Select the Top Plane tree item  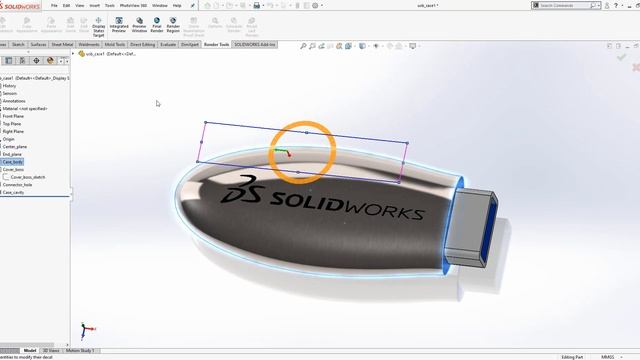pyautogui.click(x=11, y=124)
